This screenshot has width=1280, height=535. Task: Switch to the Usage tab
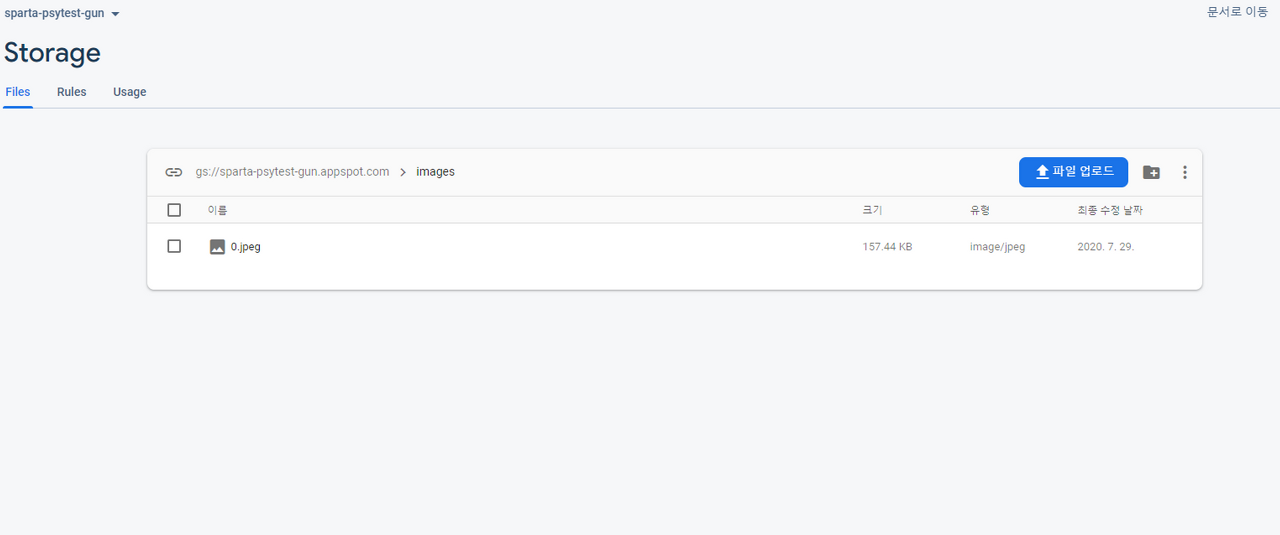click(130, 92)
